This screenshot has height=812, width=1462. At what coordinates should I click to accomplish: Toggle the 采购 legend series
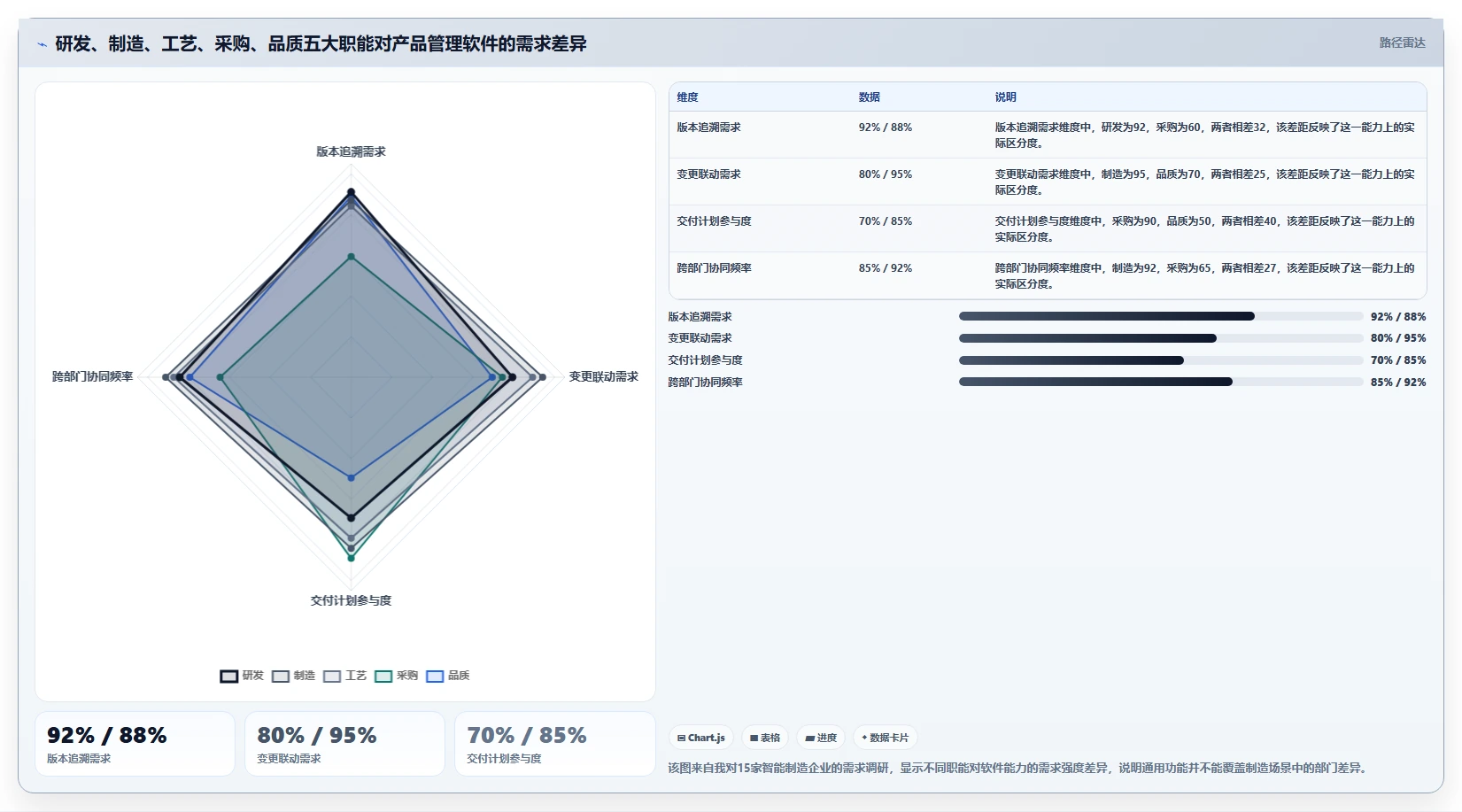point(396,676)
